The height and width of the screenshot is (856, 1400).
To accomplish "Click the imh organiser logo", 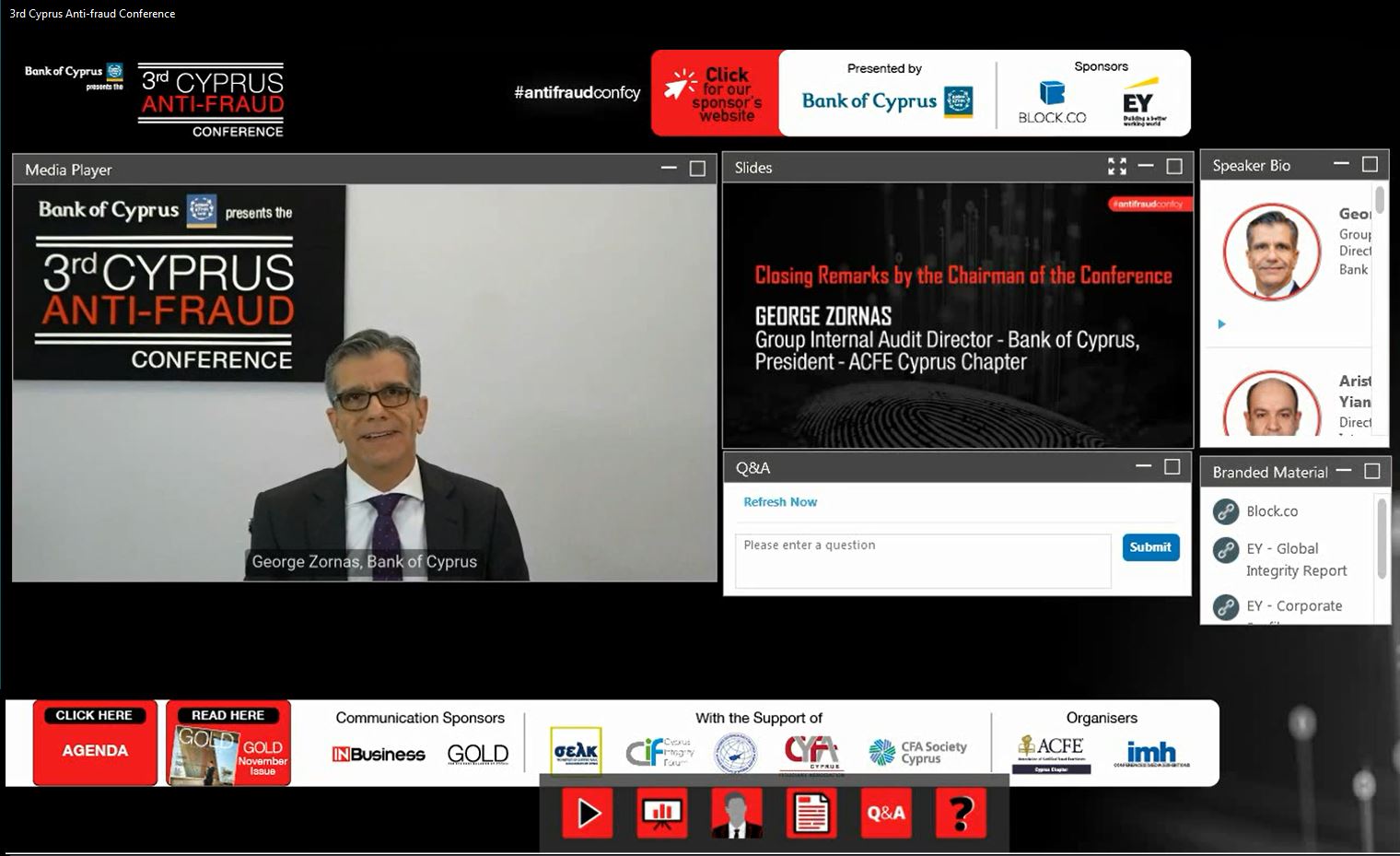I will (1151, 755).
